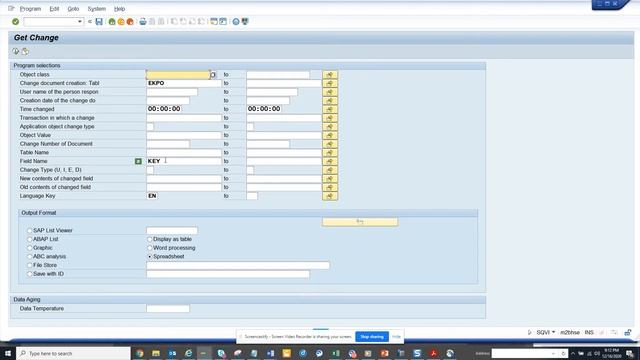Select the Display as table radio button

[x=149, y=239]
